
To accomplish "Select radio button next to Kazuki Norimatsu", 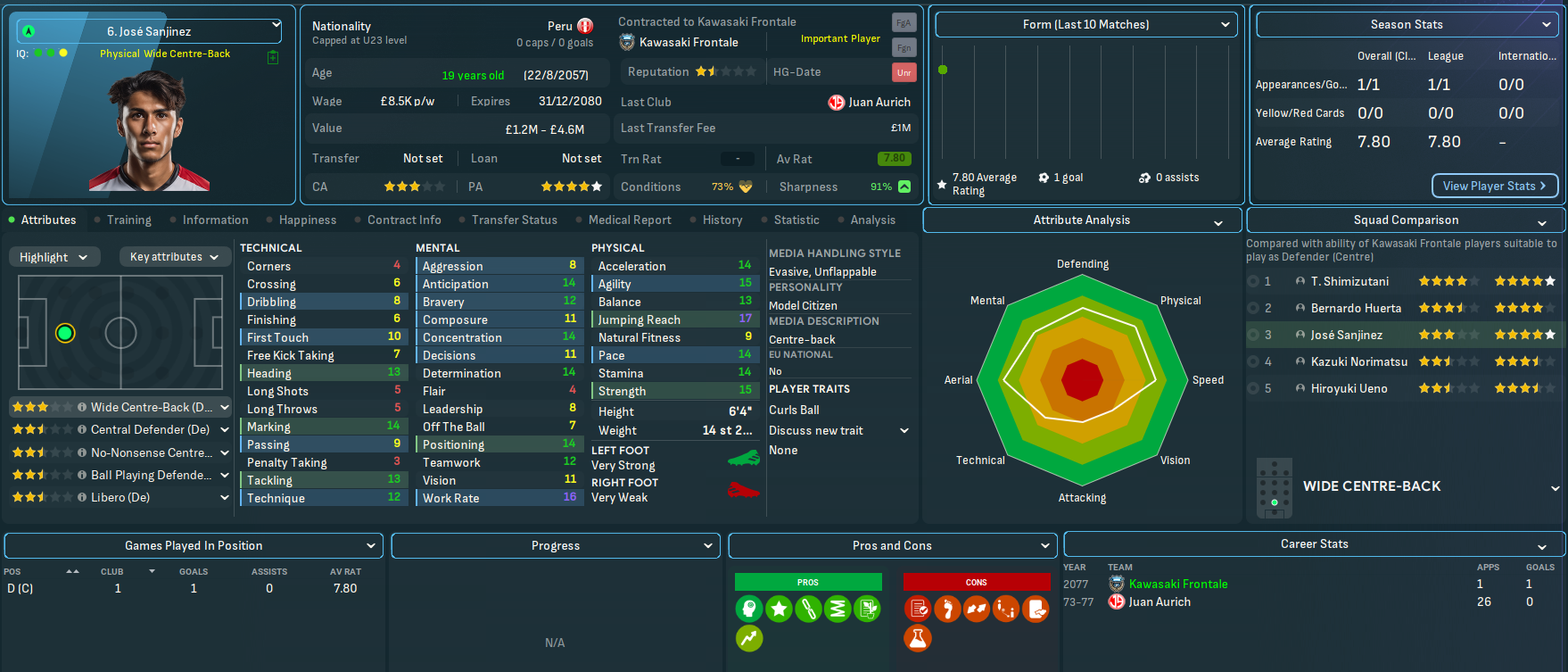I will point(1254,361).
